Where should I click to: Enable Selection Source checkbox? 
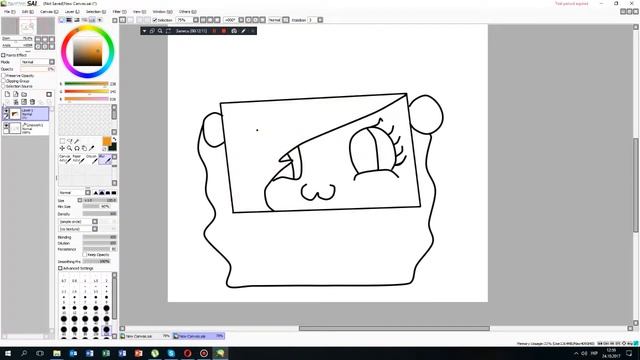3,86
